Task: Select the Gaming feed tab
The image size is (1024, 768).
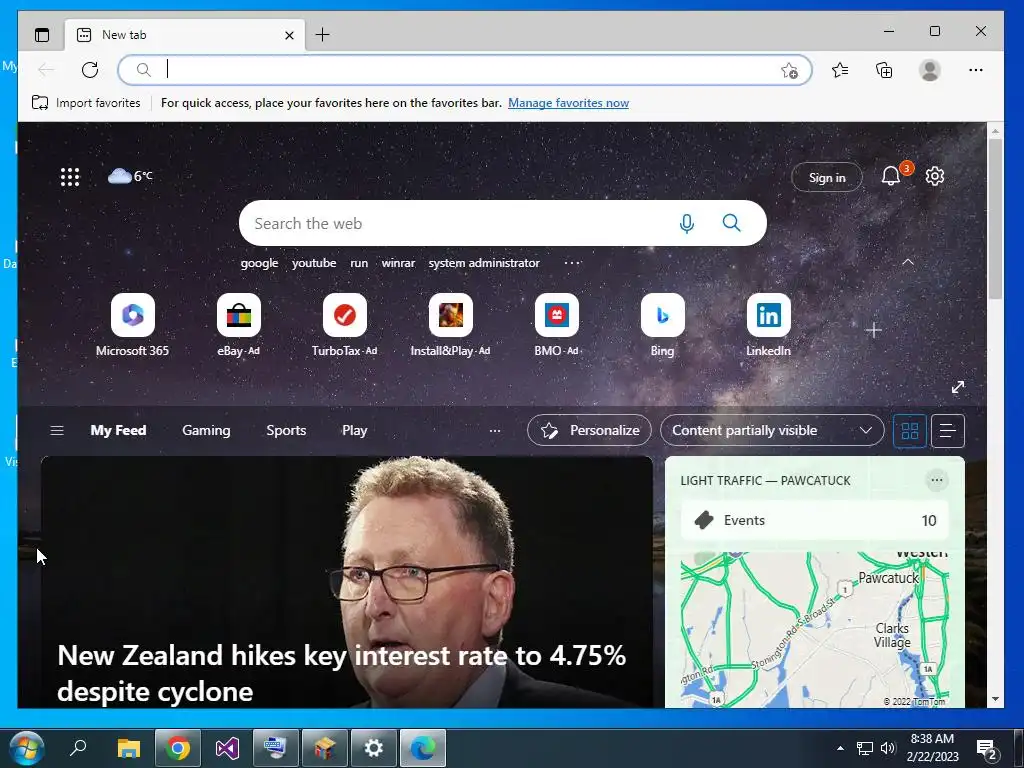Action: [206, 430]
